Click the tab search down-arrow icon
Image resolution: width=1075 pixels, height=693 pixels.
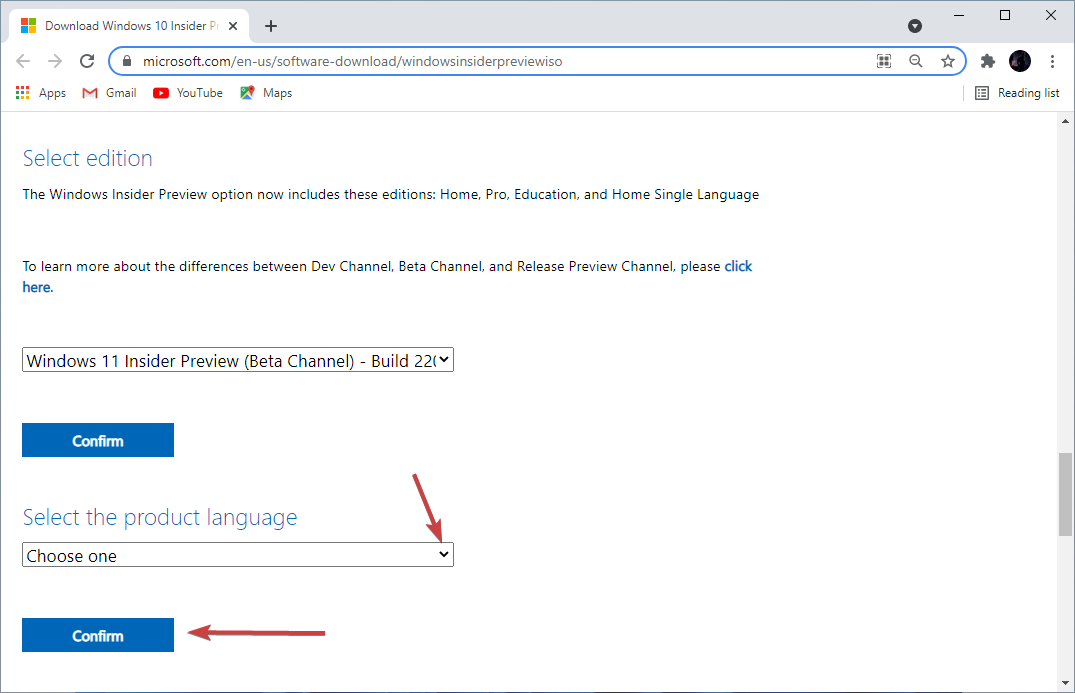coord(915,26)
